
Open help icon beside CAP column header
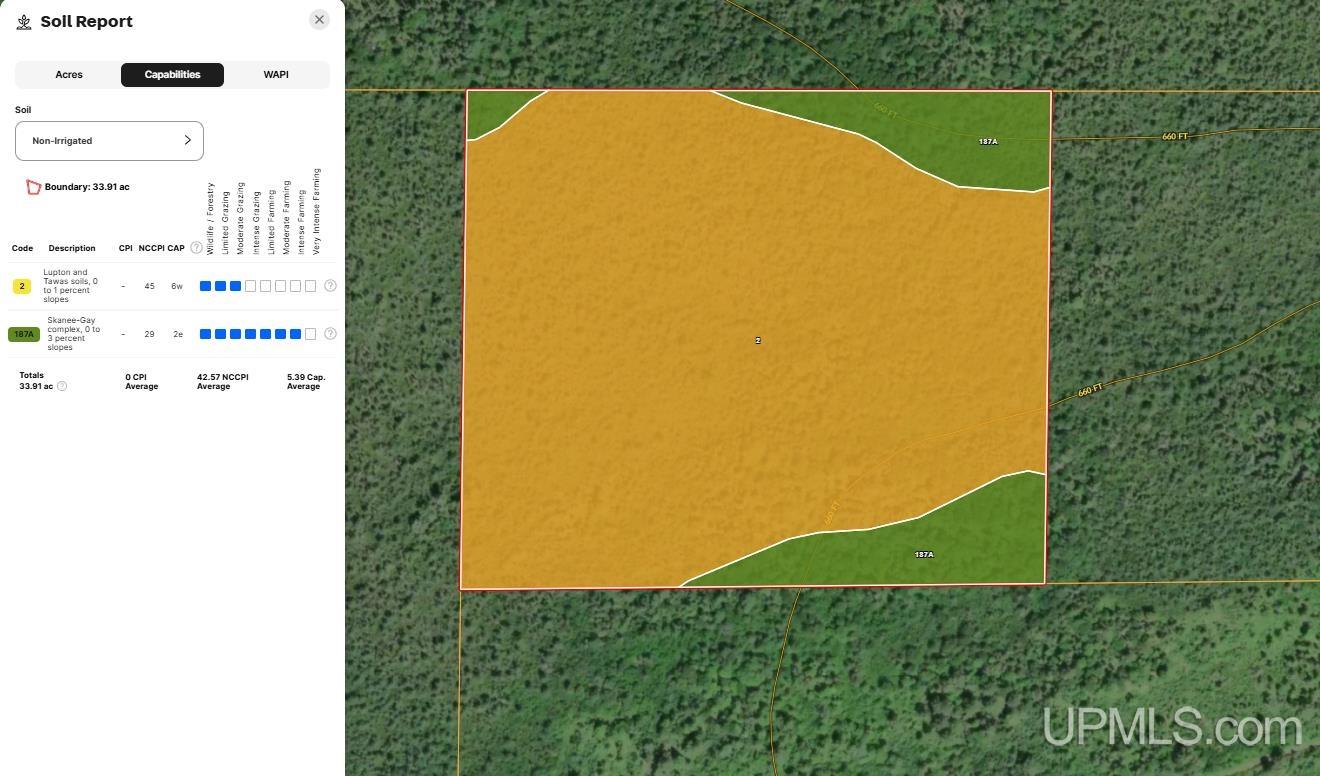196,248
